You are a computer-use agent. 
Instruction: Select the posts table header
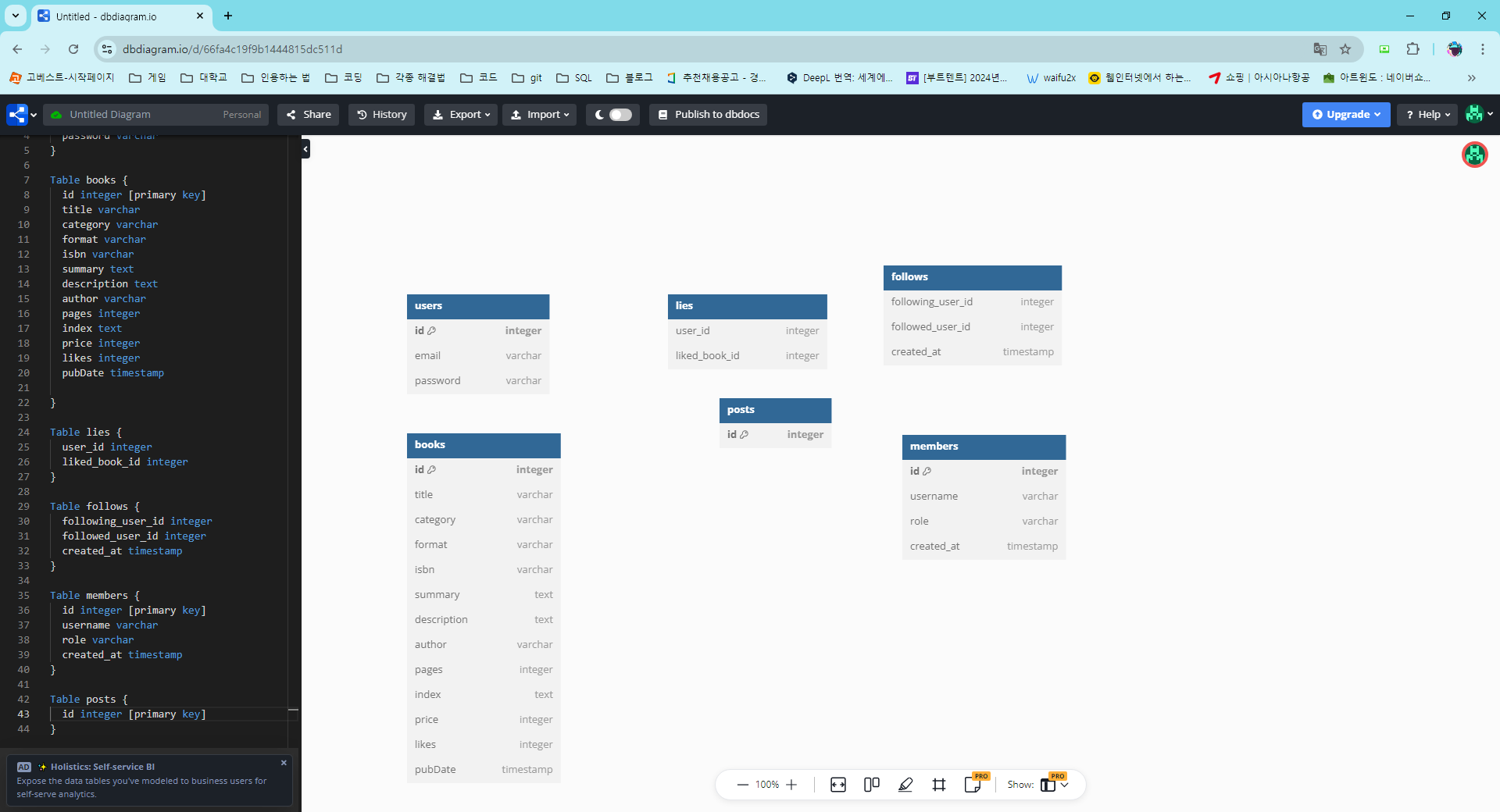point(775,410)
